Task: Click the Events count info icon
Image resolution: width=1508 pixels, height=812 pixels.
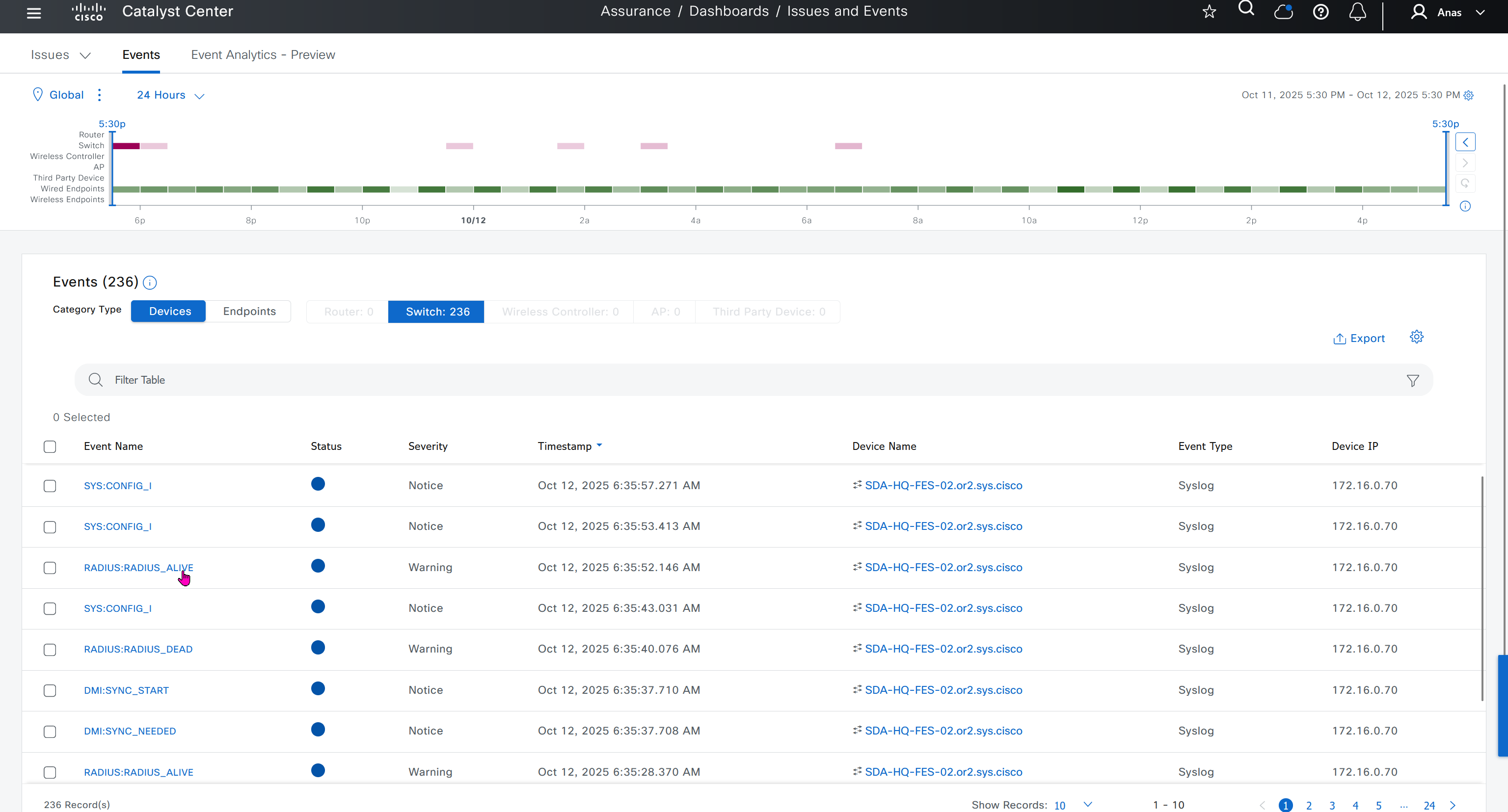Action: [150, 283]
